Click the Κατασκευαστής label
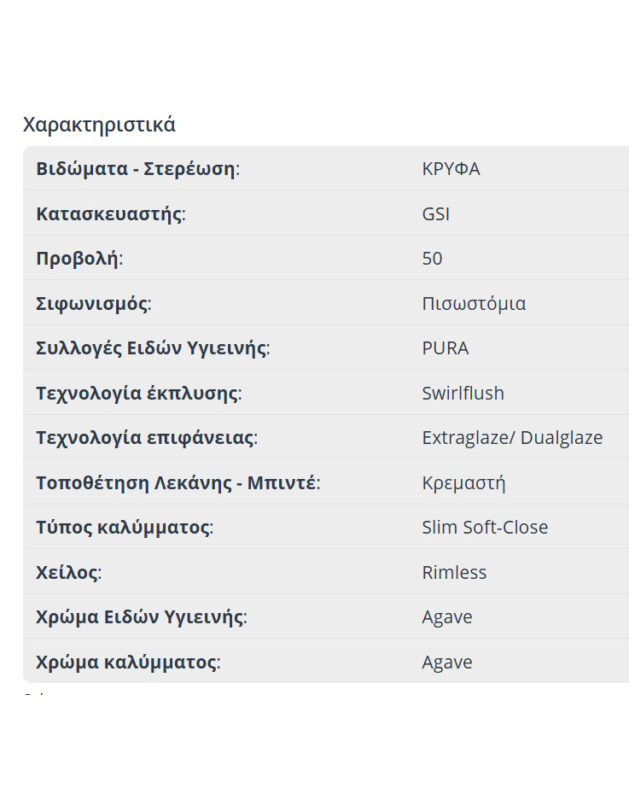 click(x=110, y=214)
